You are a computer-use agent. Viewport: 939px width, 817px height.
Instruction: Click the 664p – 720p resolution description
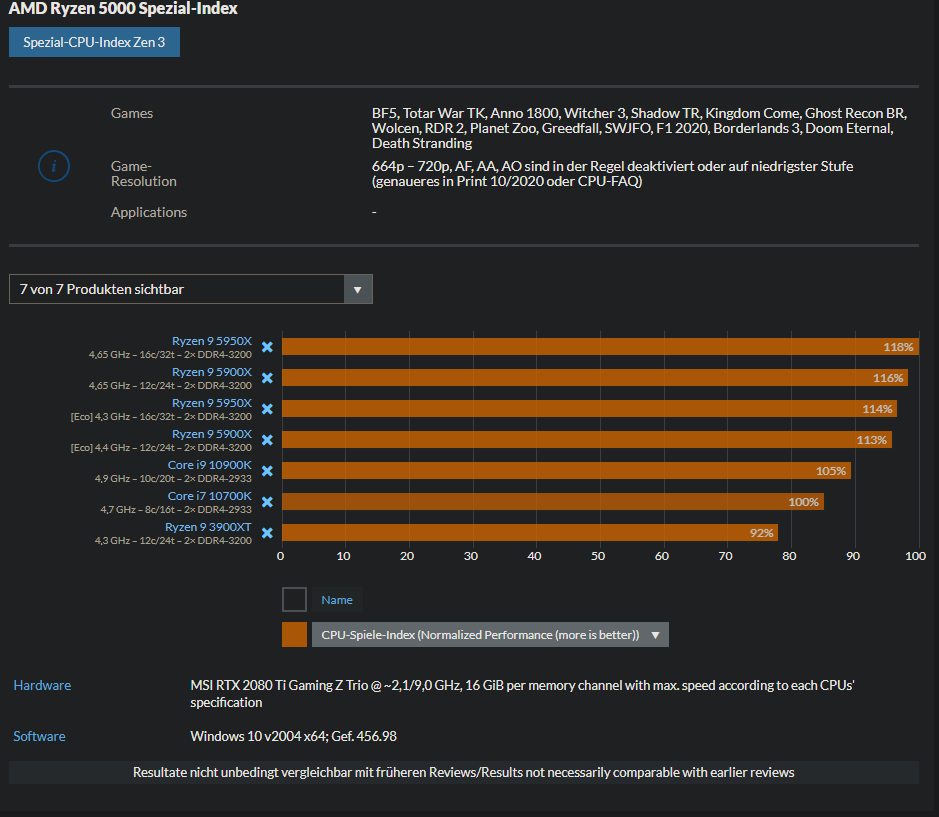pyautogui.click(x=612, y=174)
